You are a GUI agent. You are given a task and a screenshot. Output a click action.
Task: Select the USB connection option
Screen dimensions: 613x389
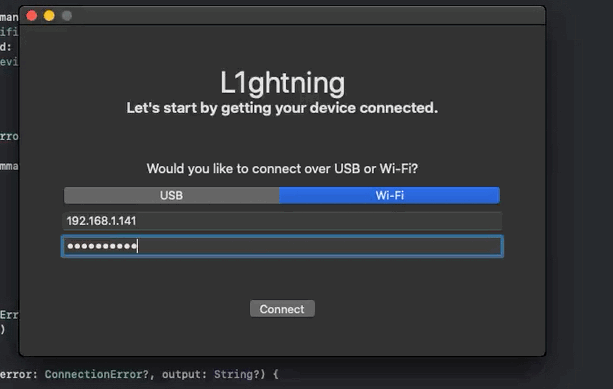tap(172, 195)
